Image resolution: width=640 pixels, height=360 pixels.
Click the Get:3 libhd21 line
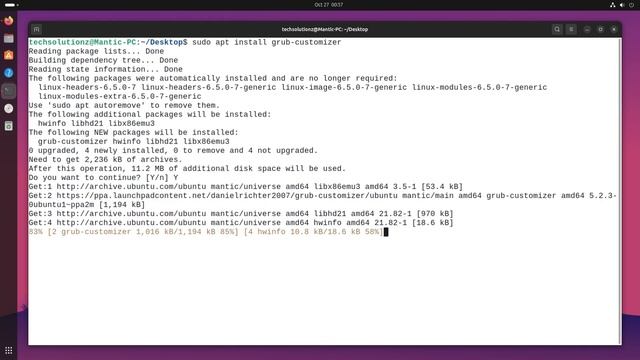pos(241,213)
